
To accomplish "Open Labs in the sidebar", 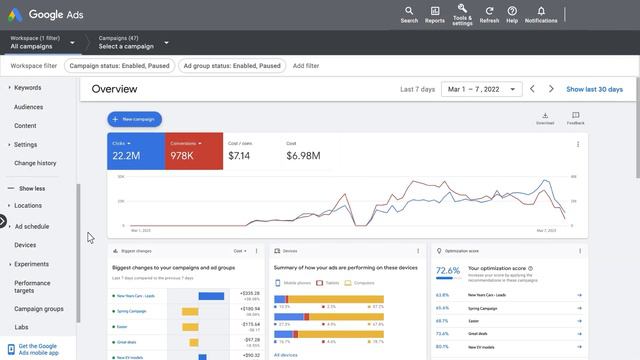I will point(21,327).
